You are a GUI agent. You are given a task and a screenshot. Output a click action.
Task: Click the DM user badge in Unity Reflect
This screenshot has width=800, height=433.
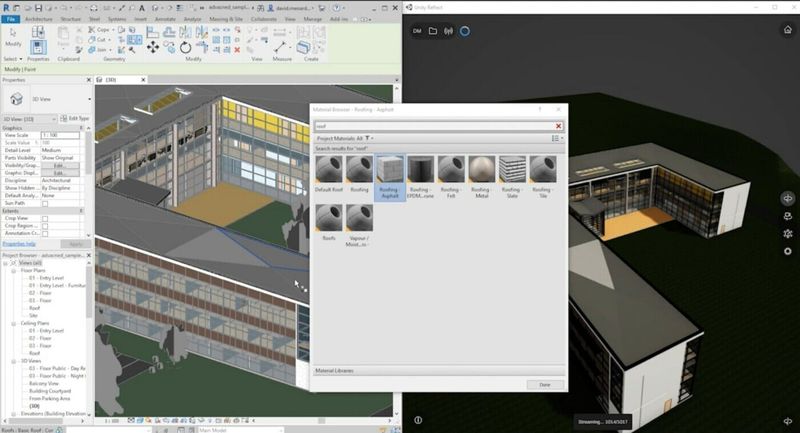coord(417,31)
